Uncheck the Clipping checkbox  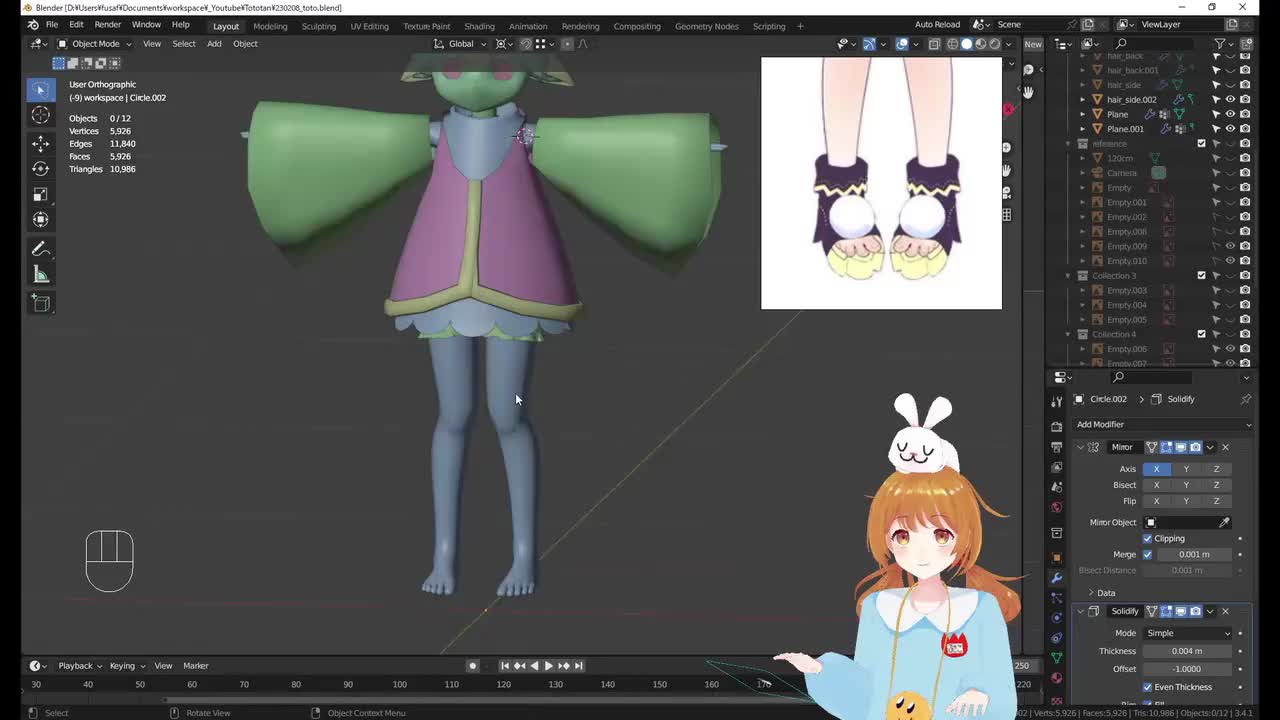click(1148, 538)
